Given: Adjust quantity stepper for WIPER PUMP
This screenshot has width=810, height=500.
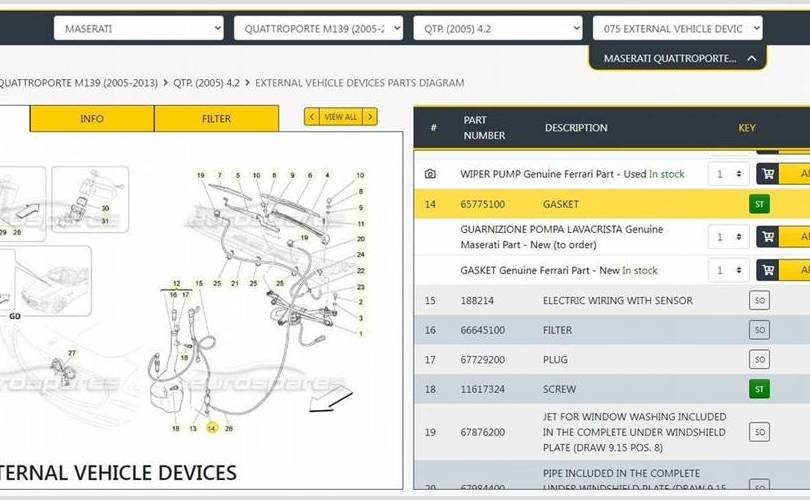Looking at the screenshot, I should [x=728, y=174].
